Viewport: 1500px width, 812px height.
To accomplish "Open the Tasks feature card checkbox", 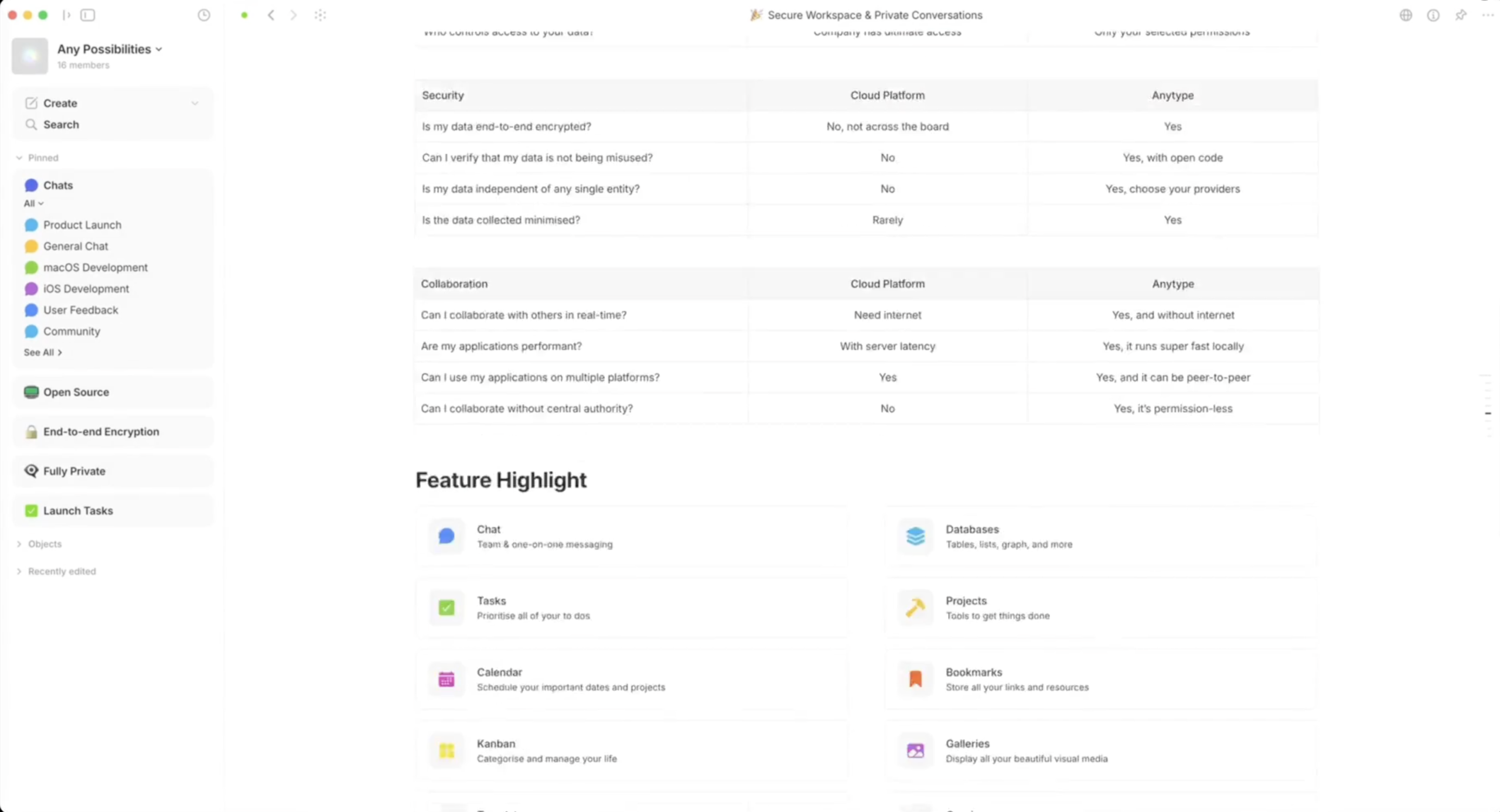I will [x=446, y=608].
